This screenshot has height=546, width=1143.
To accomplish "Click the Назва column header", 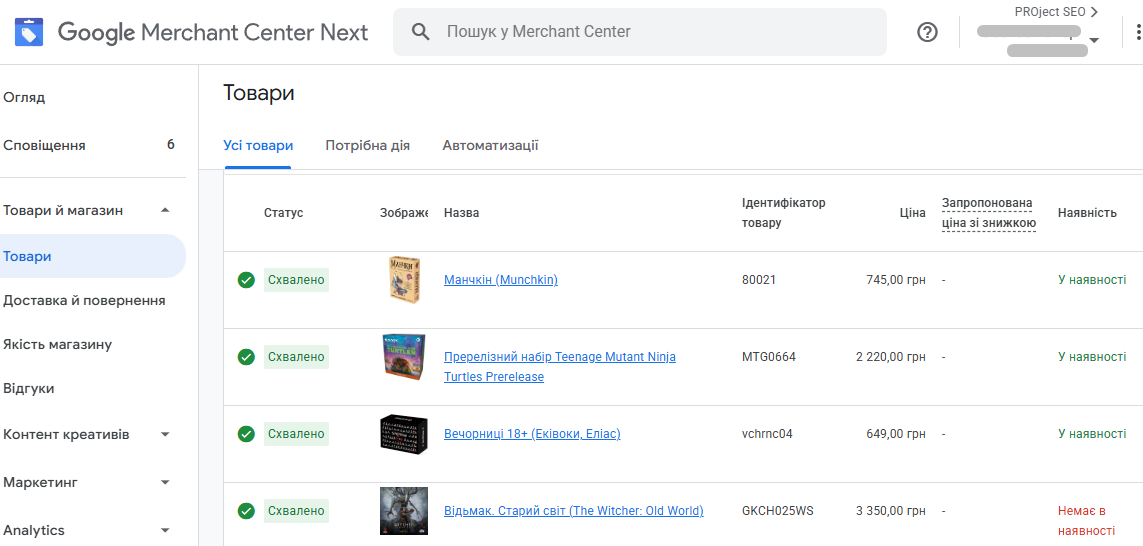I will point(461,213).
